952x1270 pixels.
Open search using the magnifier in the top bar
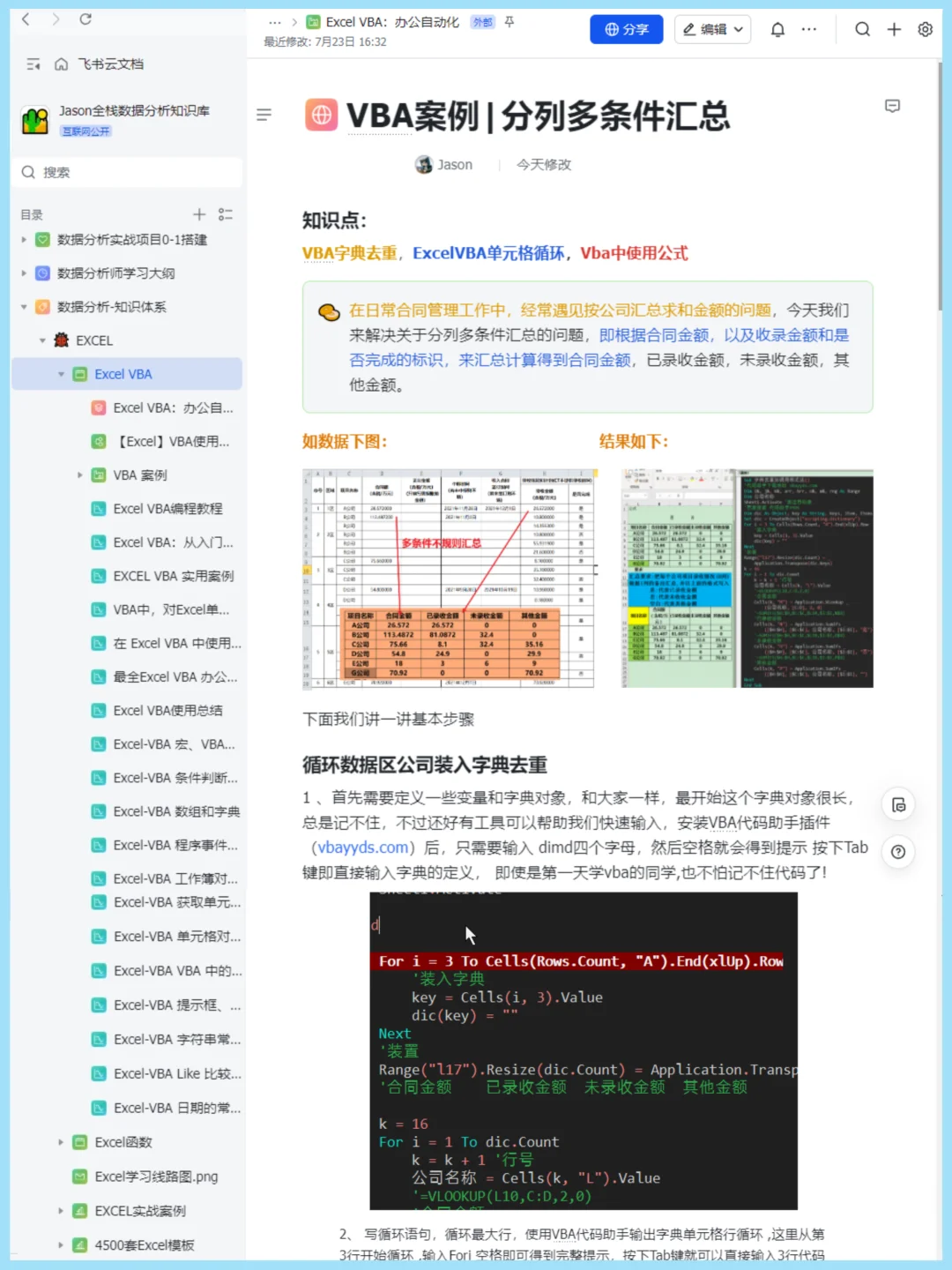(862, 29)
